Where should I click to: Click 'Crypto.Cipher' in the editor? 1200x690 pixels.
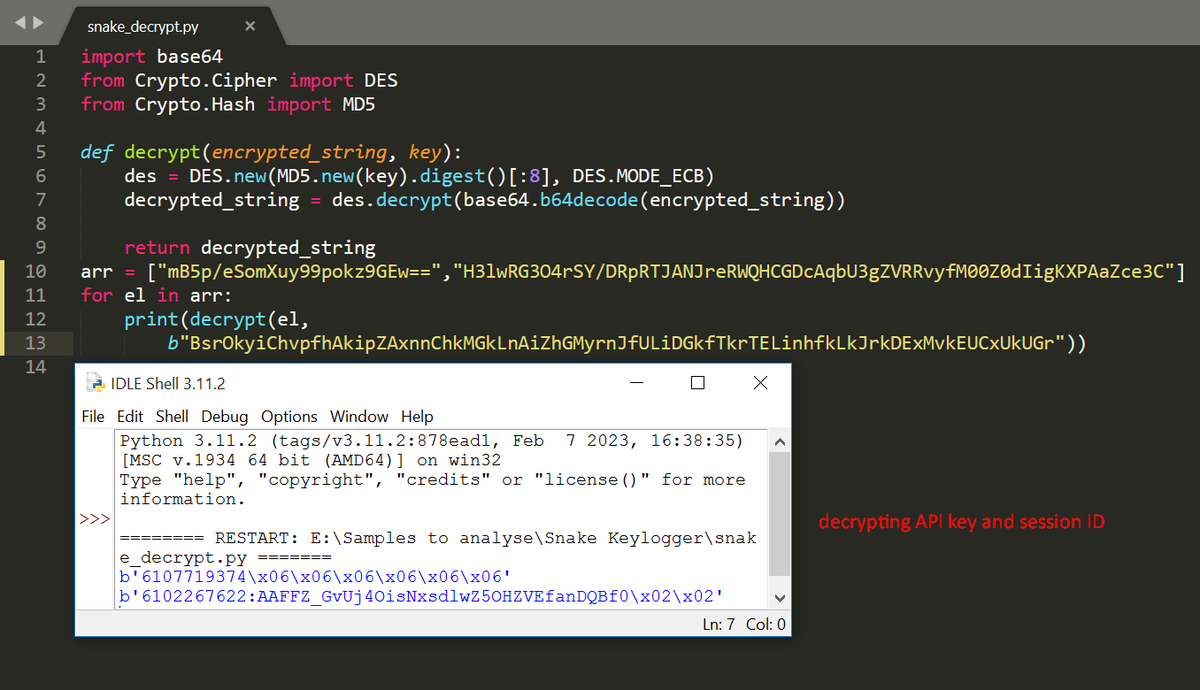coord(206,80)
